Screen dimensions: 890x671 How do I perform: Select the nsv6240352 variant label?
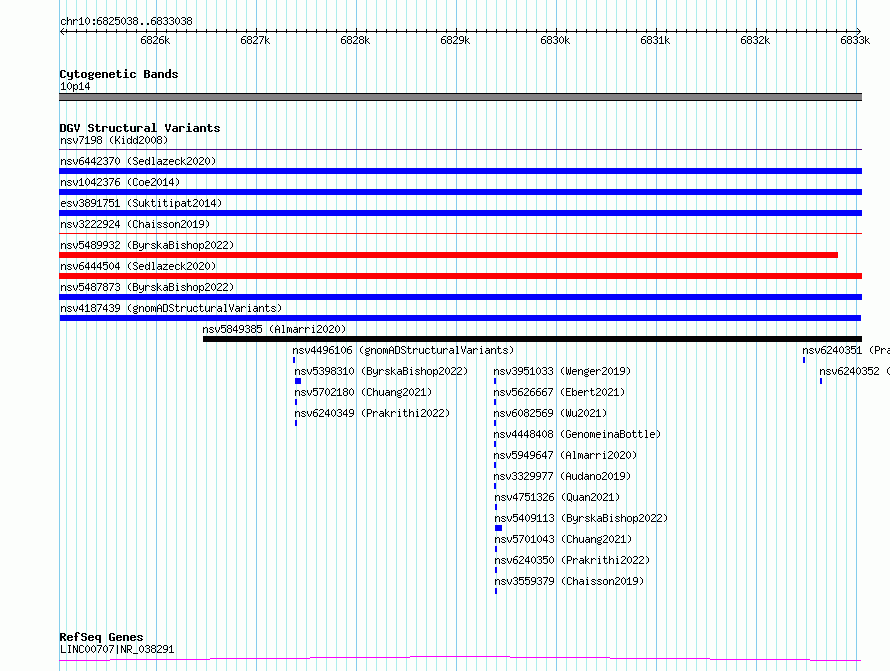pos(854,371)
